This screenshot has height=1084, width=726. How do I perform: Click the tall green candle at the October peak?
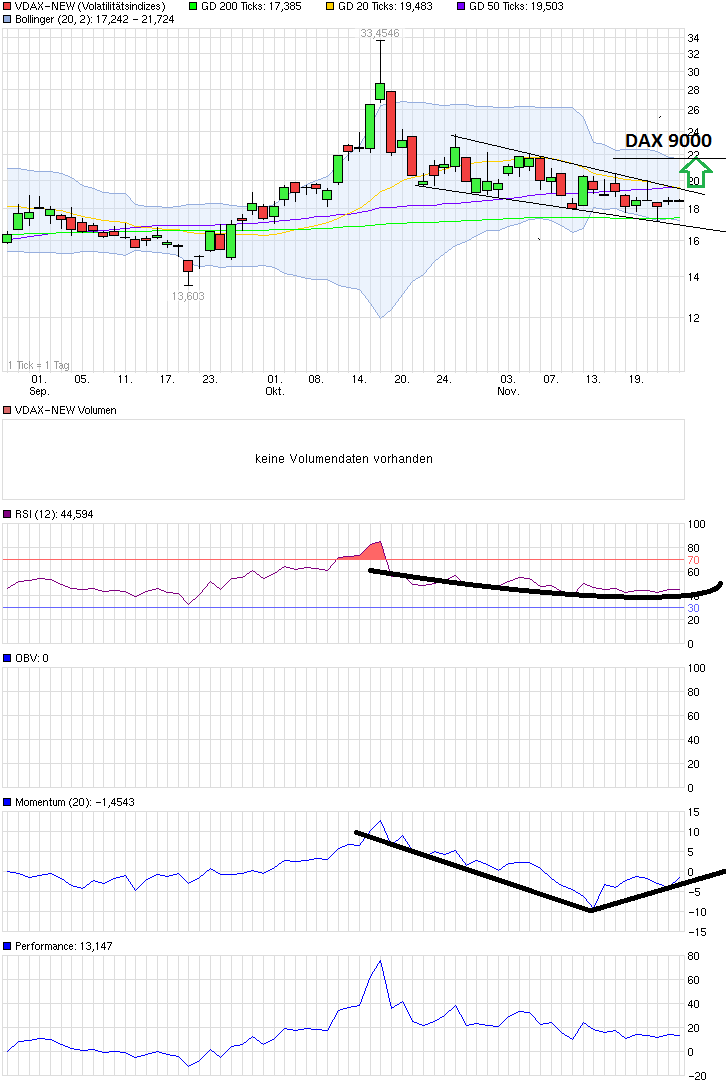tap(370, 126)
